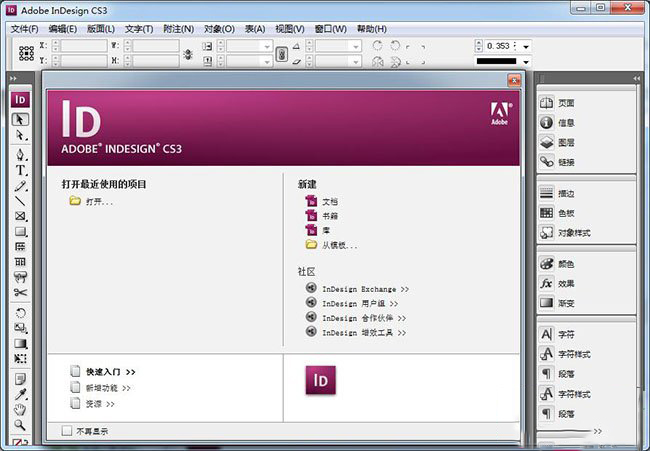The height and width of the screenshot is (451, 650).
Task: Open the 版面(L) menu
Action: tap(101, 29)
